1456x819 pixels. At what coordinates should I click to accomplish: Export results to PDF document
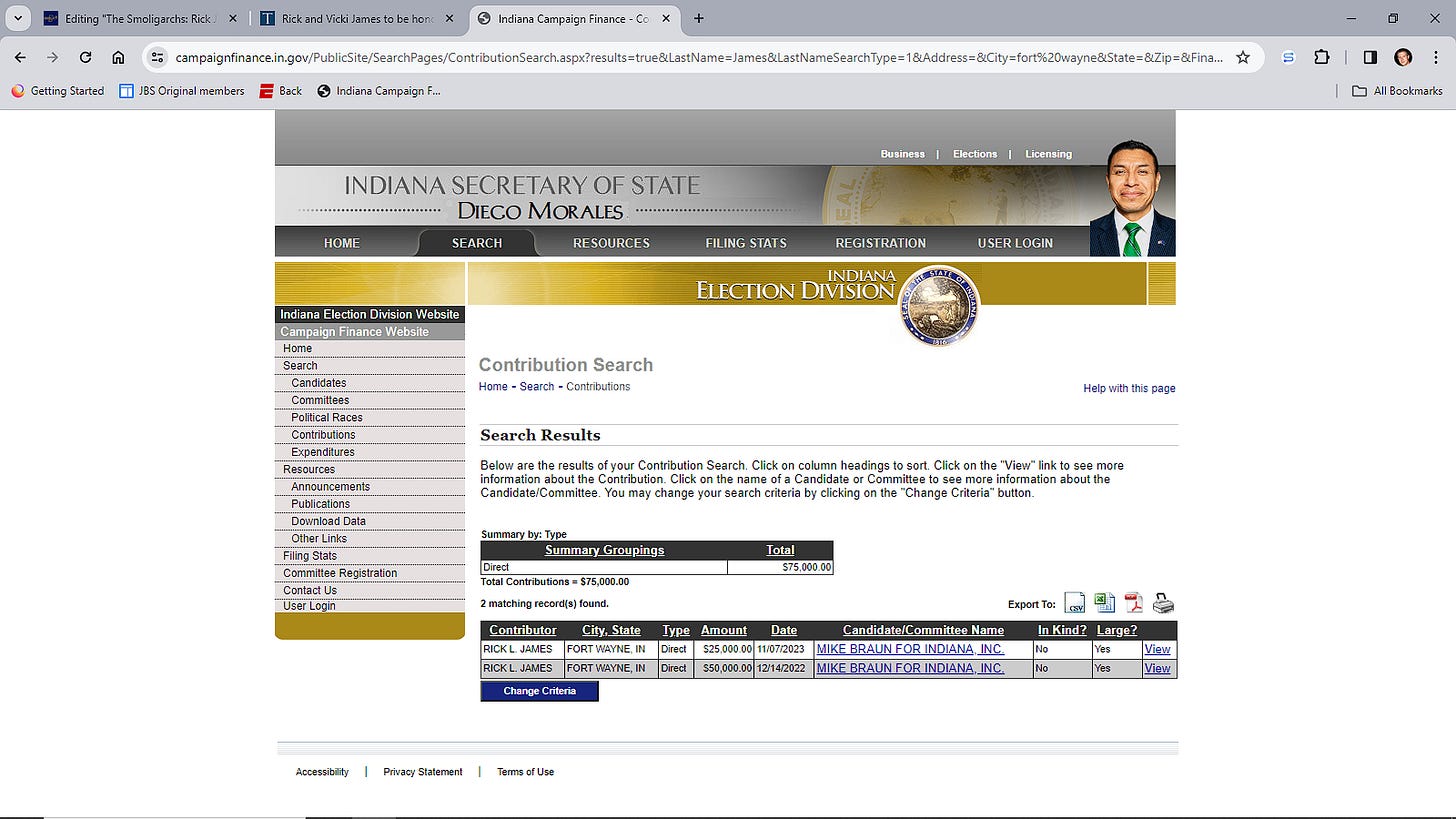1133,603
